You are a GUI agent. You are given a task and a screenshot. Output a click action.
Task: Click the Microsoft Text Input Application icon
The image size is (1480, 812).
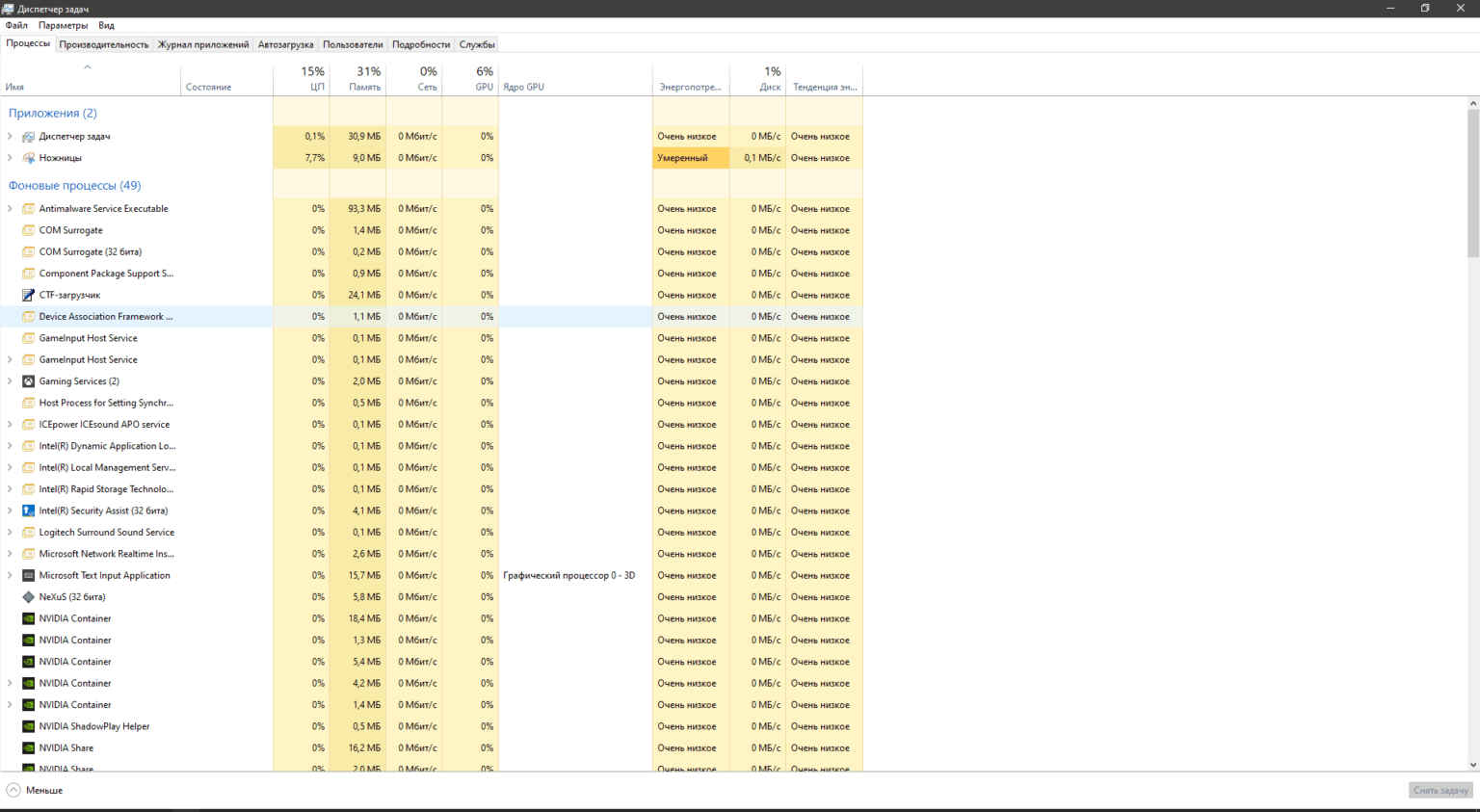[x=29, y=576]
